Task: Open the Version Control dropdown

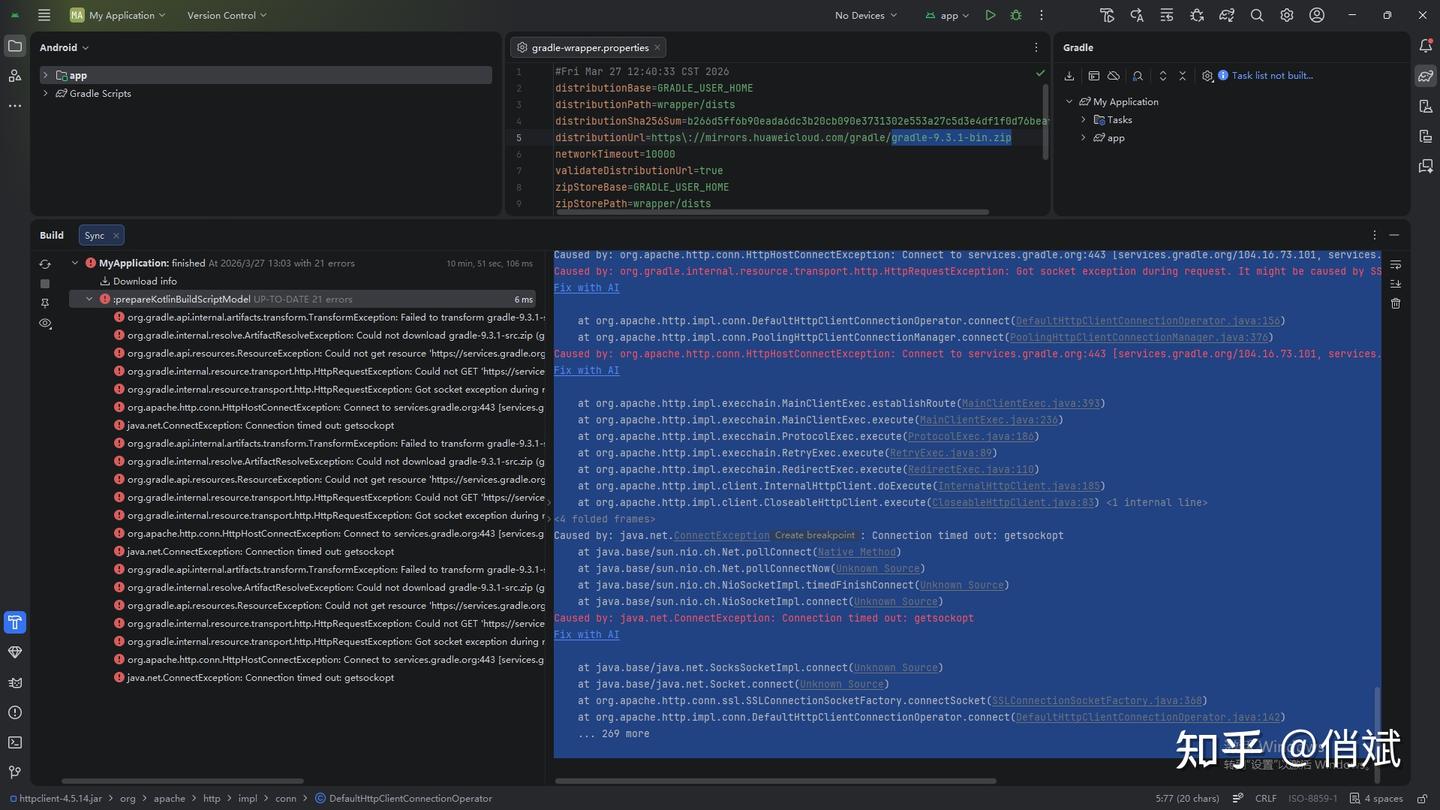Action: click(227, 15)
